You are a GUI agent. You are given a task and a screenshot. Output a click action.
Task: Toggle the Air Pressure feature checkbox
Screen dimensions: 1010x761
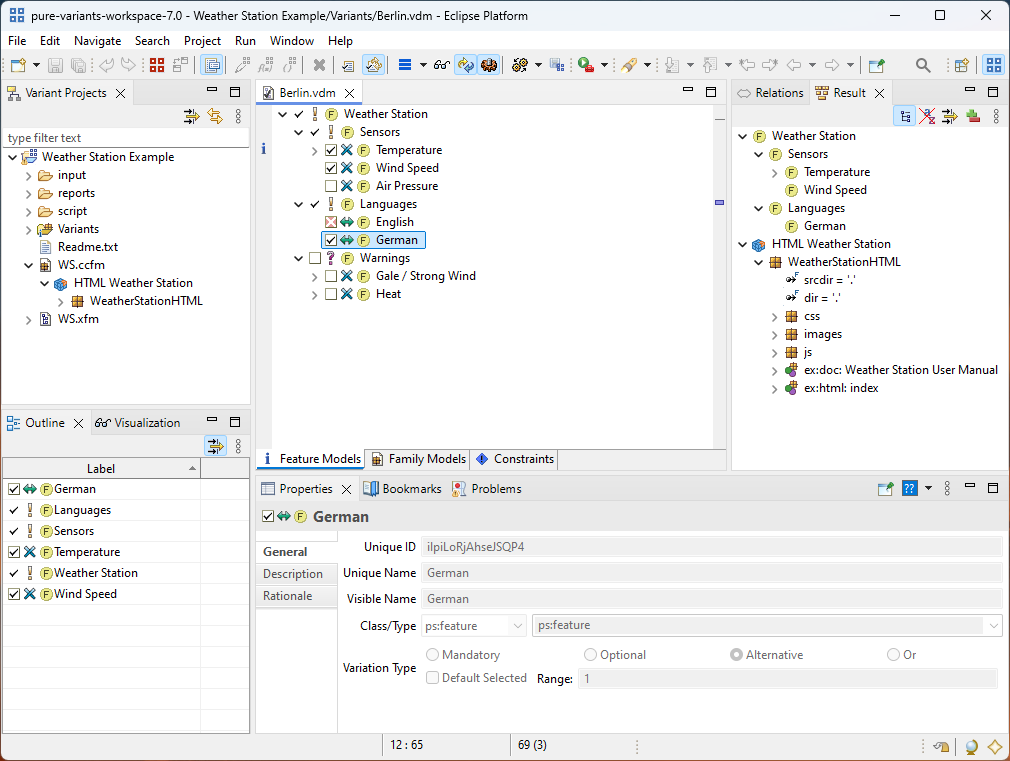click(x=331, y=186)
